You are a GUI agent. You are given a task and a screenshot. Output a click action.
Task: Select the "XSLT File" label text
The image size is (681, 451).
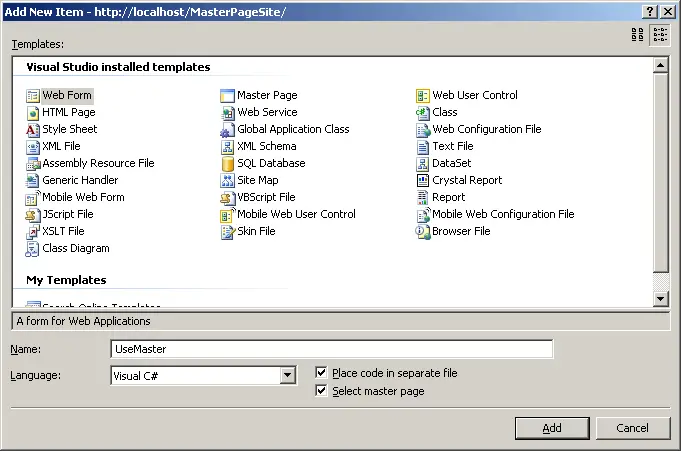point(63,232)
